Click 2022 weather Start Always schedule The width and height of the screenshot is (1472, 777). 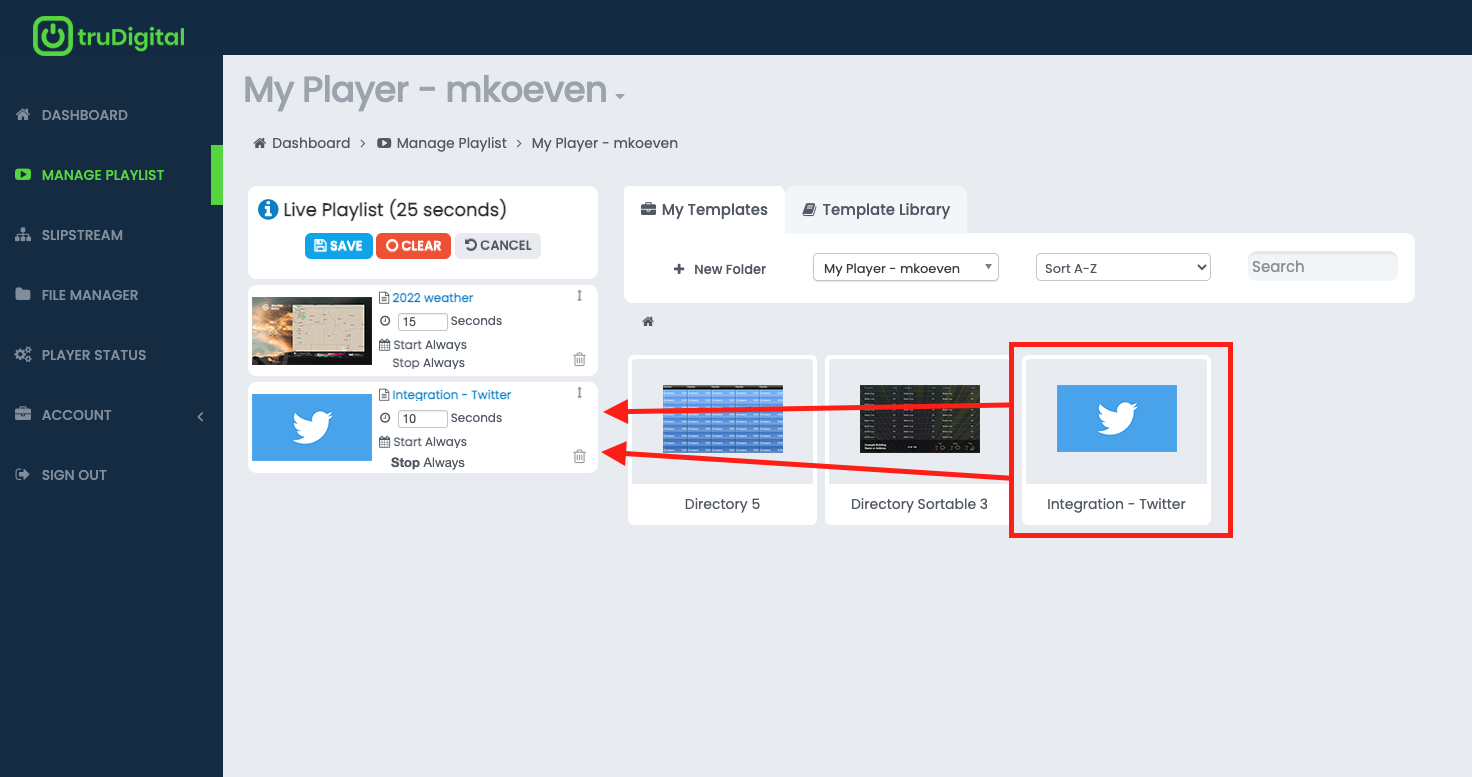[430, 345]
